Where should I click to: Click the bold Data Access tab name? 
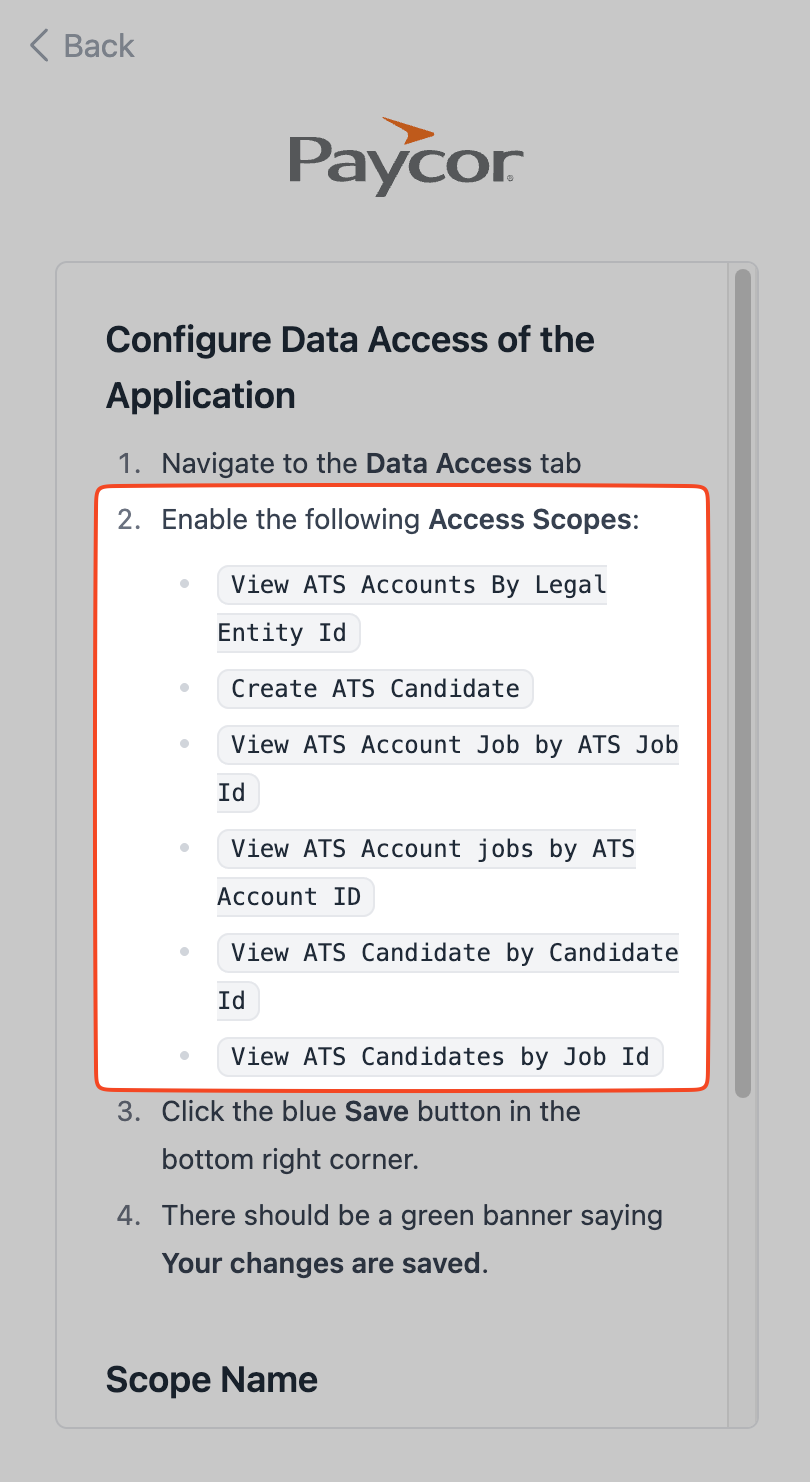[448, 464]
